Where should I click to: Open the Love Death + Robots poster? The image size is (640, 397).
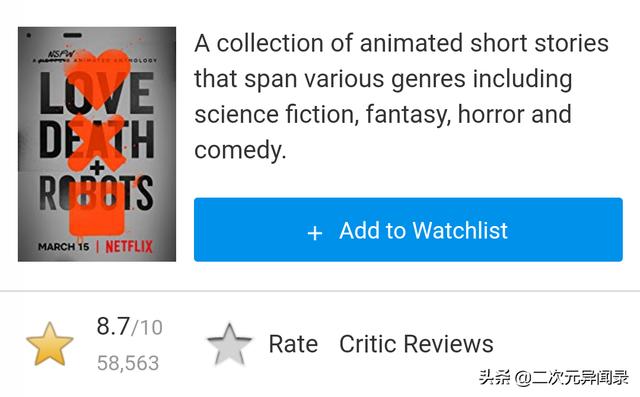(97, 144)
